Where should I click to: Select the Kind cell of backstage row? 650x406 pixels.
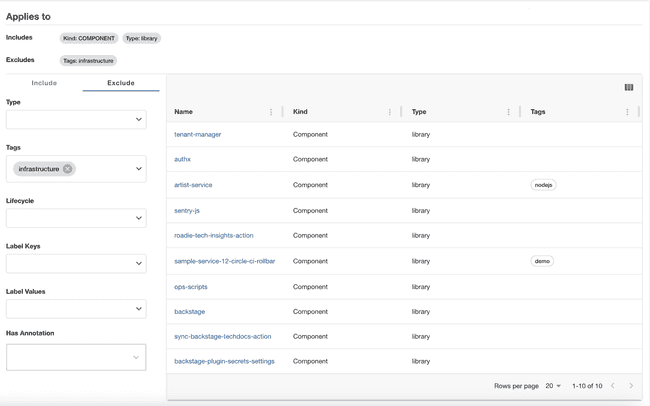pyautogui.click(x=310, y=312)
